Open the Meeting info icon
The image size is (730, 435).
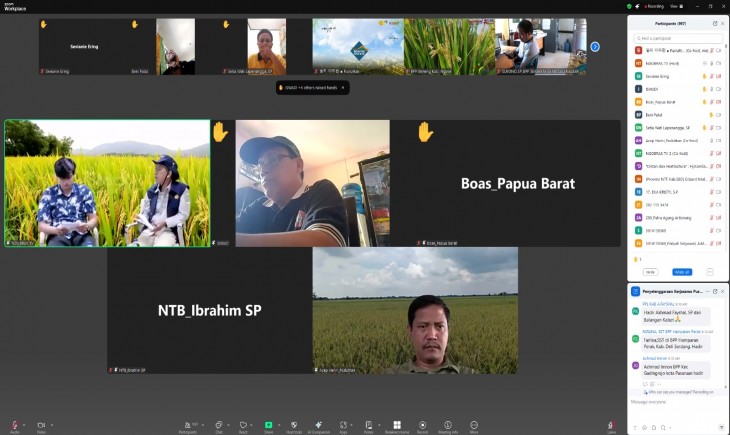click(448, 425)
